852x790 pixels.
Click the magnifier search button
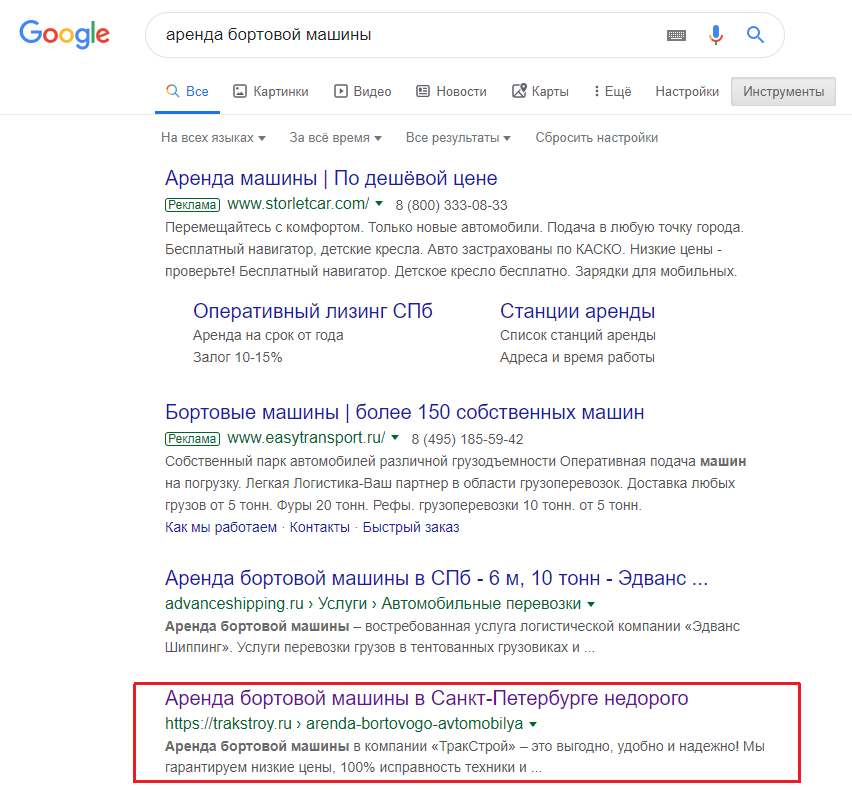pos(756,35)
